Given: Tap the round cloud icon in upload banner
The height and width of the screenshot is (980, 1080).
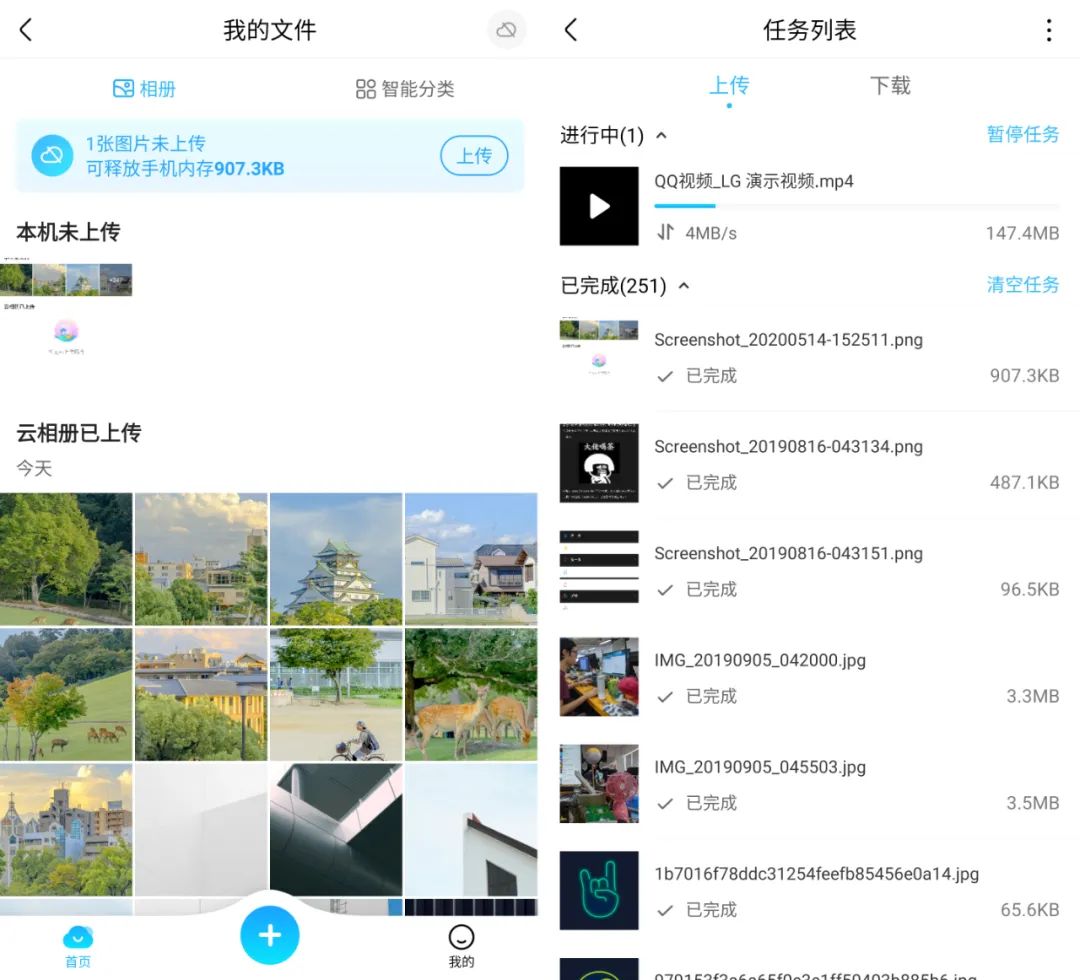Looking at the screenshot, I should (x=52, y=156).
